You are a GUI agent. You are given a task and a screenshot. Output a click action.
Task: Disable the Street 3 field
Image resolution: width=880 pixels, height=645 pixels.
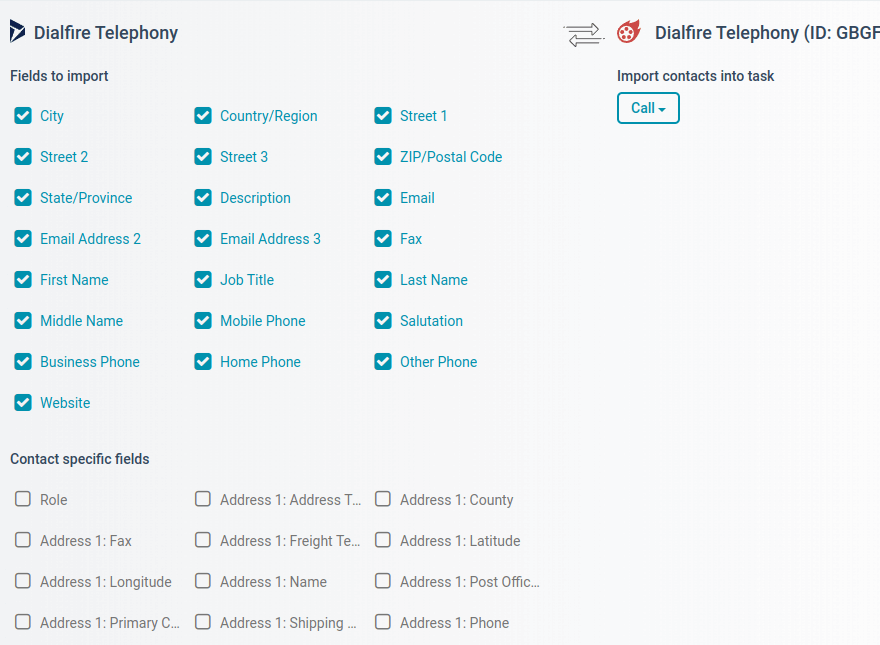[x=203, y=157]
